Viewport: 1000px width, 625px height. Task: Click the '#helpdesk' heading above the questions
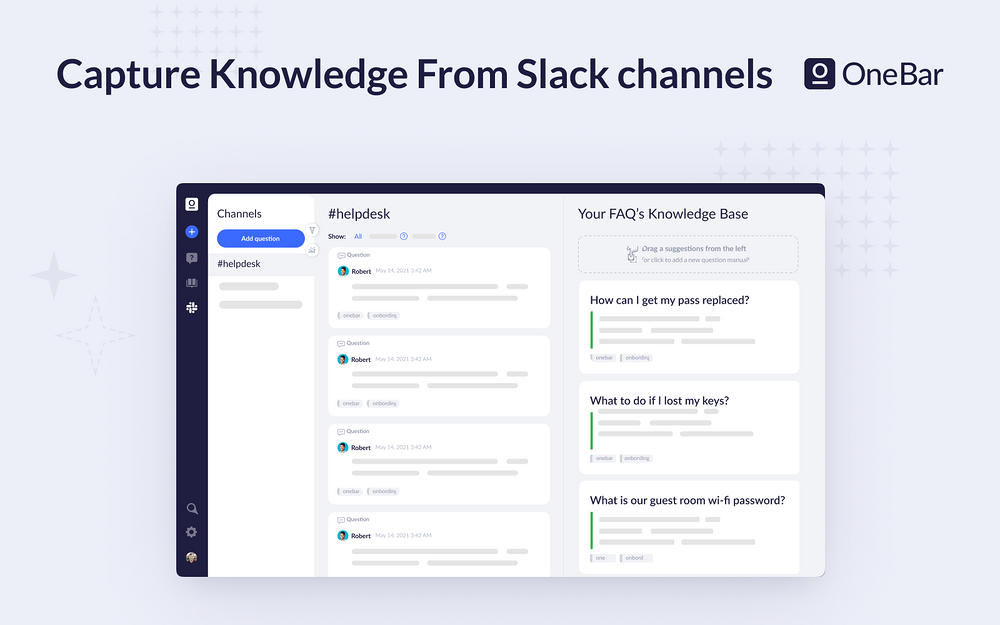(x=359, y=214)
